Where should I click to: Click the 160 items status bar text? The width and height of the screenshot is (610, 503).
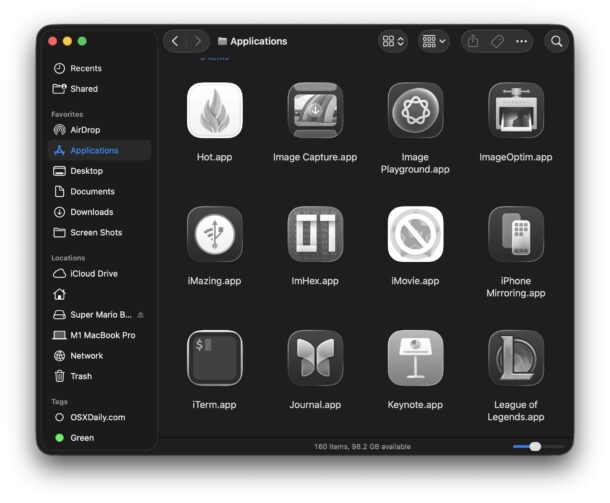(x=362, y=447)
